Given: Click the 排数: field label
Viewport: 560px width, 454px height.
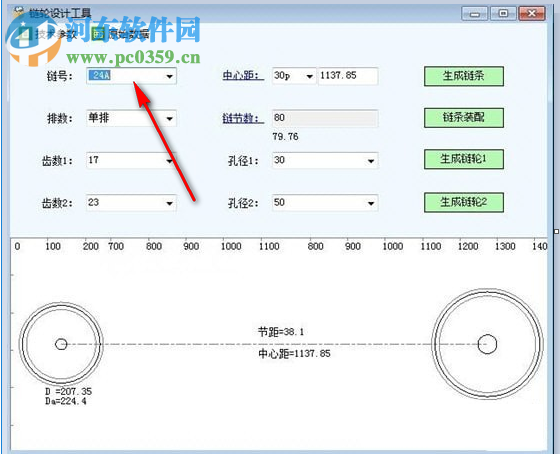Looking at the screenshot, I should tap(60, 118).
